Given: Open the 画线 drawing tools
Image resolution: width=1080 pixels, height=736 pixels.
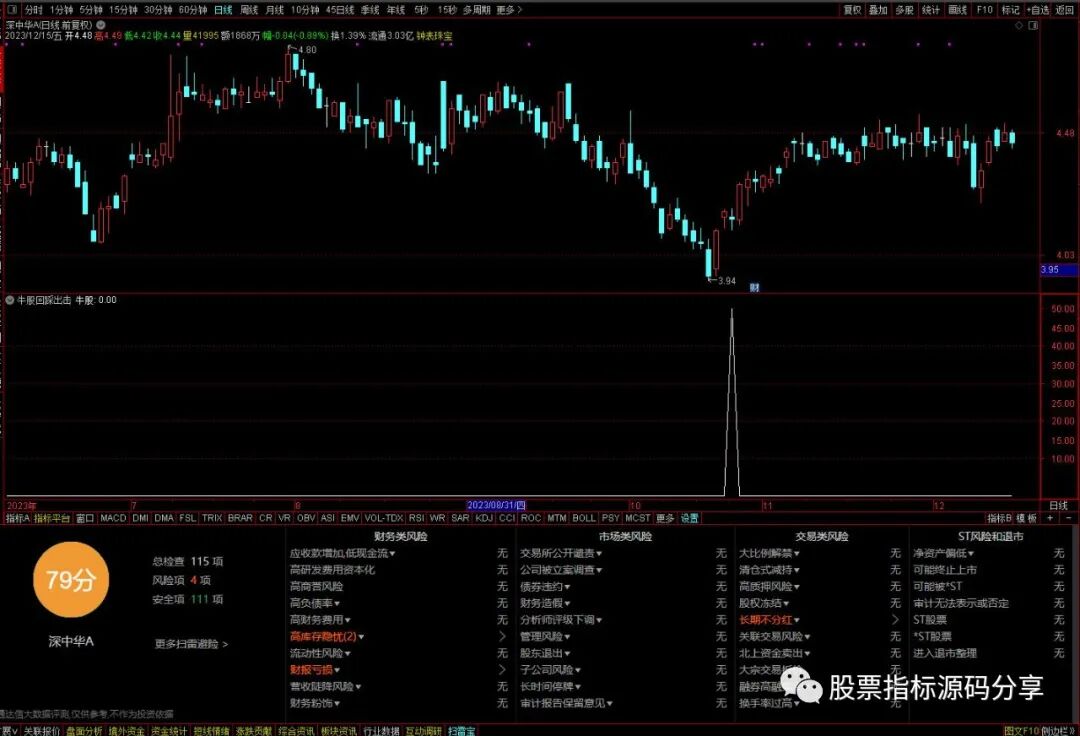Looking at the screenshot, I should tap(957, 10).
